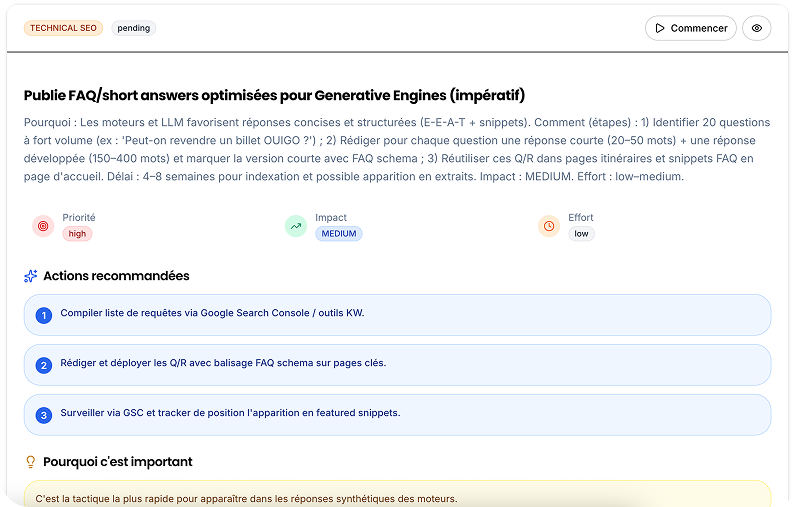Click the number 1 step circle
This screenshot has height=507, width=800.
(x=43, y=315)
